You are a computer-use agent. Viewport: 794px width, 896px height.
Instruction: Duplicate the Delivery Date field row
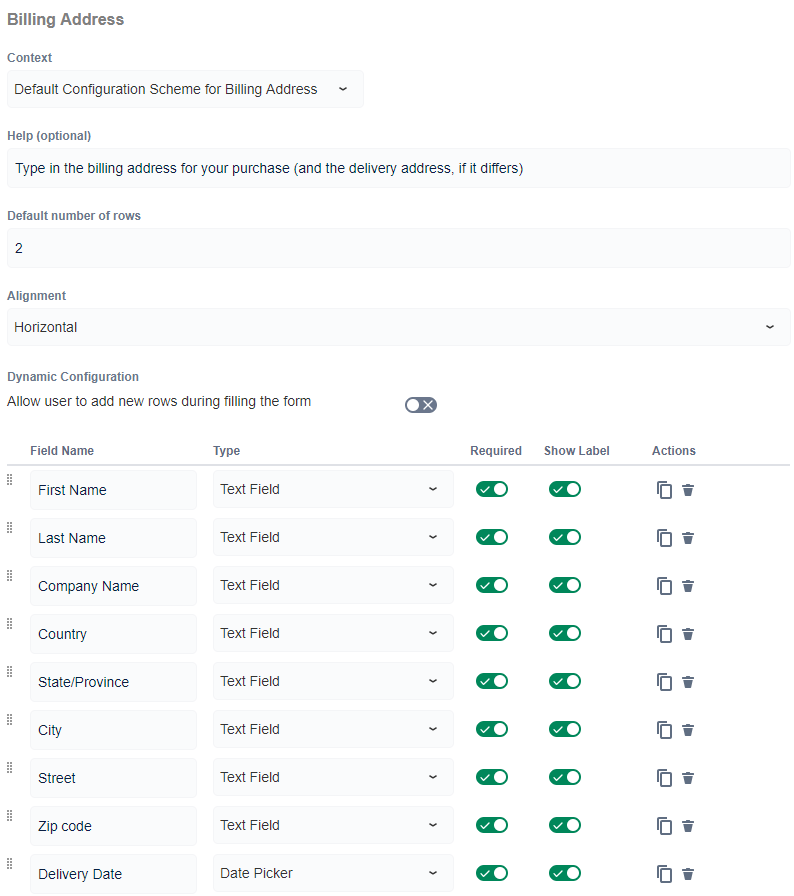click(664, 873)
